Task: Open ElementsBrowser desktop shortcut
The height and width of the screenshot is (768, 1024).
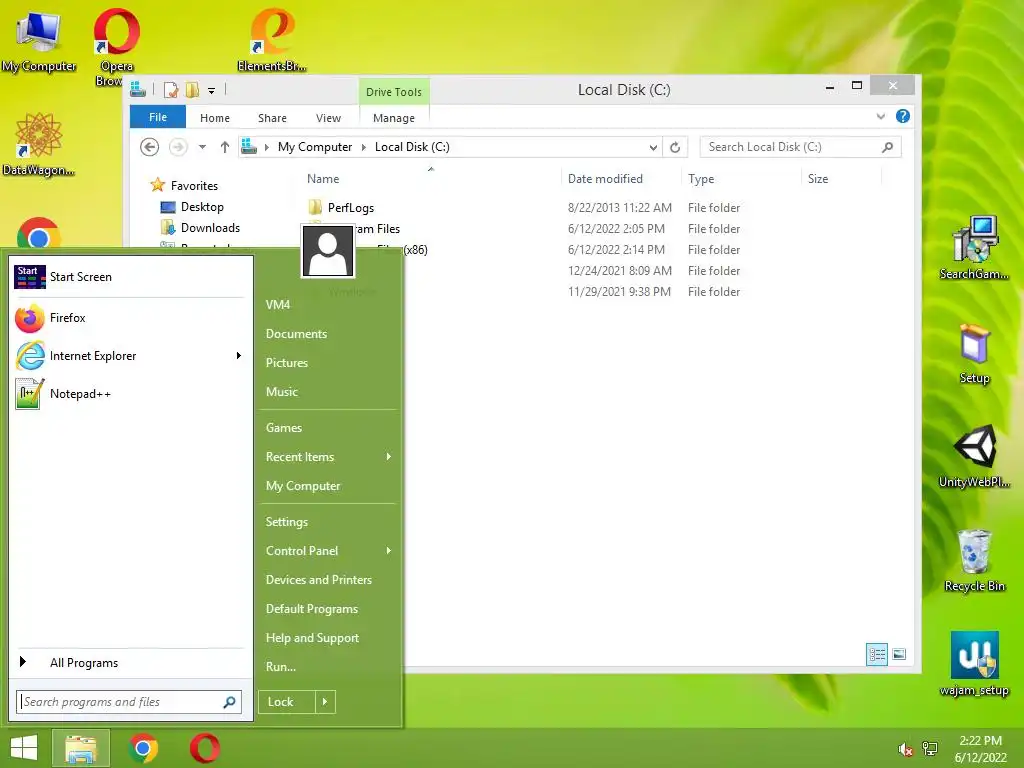Action: point(272,39)
